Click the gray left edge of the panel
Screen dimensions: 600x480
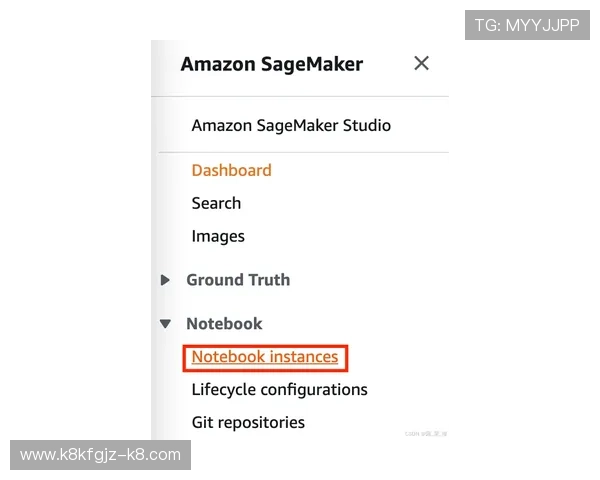[152, 250]
